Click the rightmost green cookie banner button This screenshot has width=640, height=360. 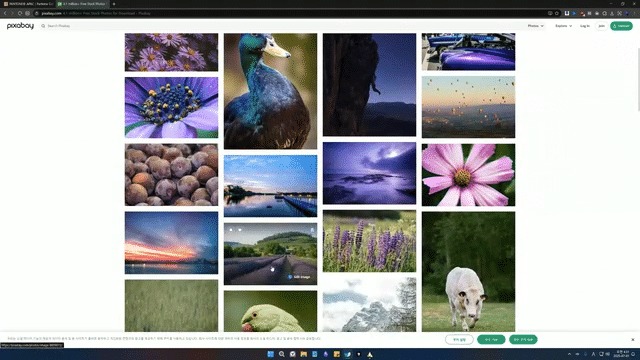click(523, 340)
